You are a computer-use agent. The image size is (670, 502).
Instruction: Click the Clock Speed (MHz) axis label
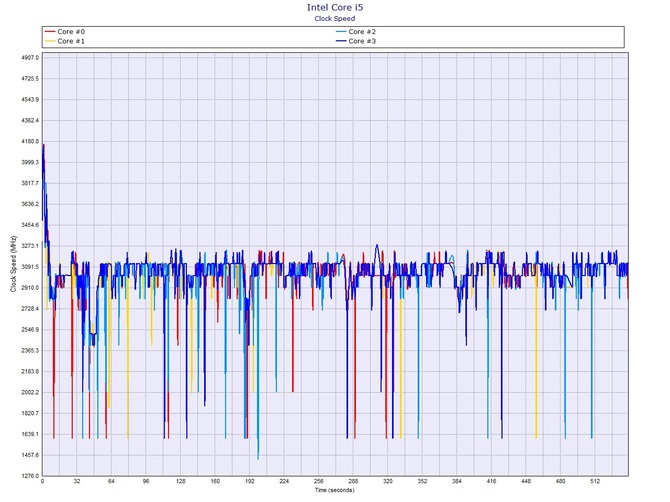click(x=13, y=264)
